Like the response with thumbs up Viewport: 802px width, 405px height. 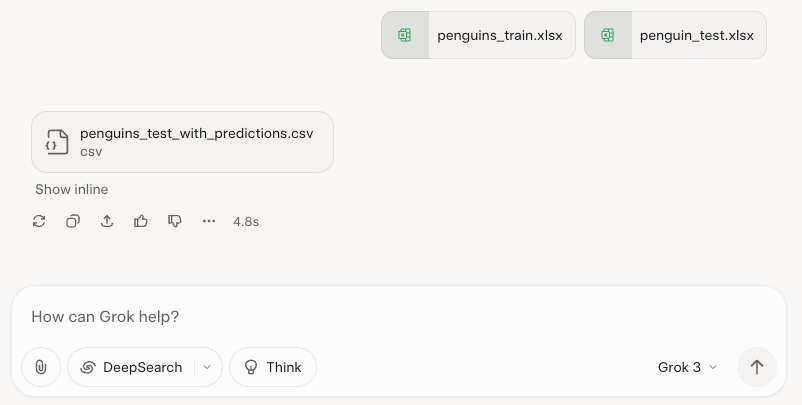(141, 221)
